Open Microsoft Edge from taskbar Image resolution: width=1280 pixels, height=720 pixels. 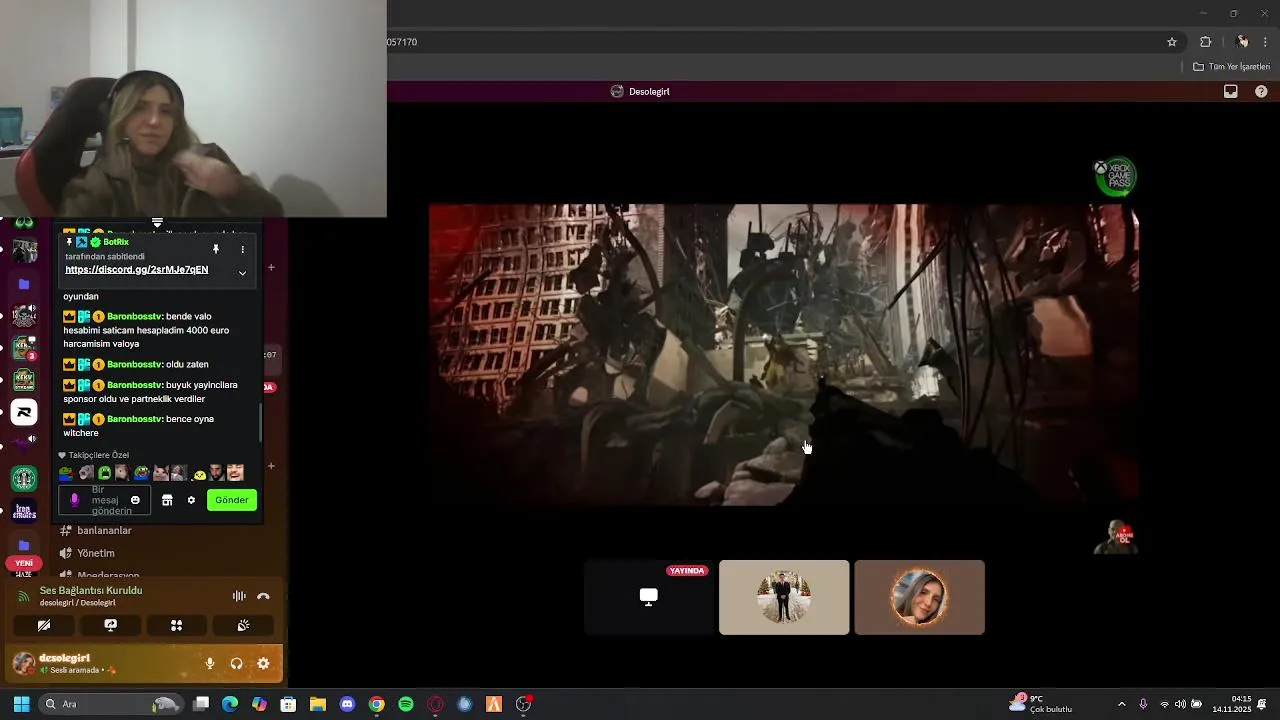click(x=230, y=704)
